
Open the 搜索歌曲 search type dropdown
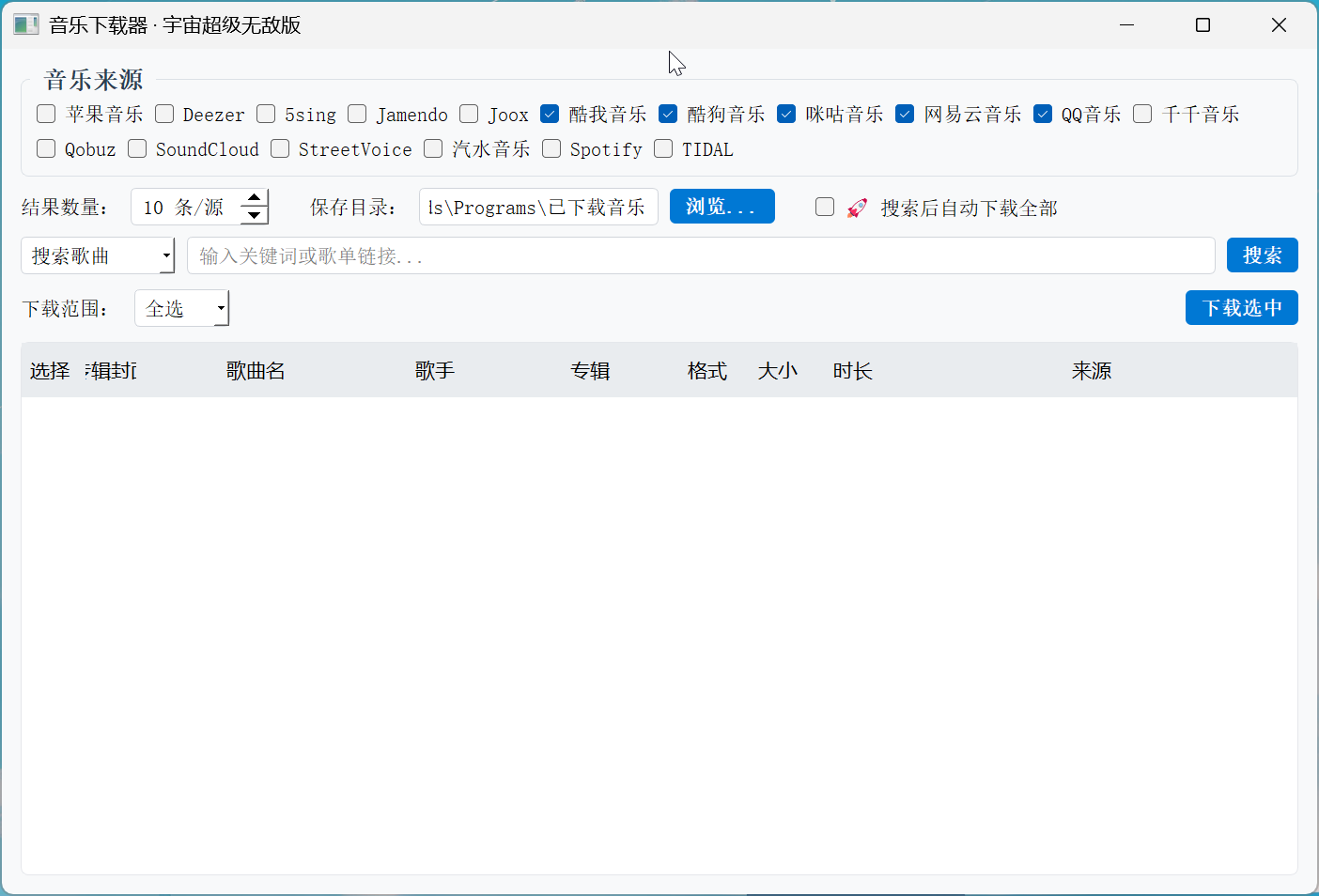(x=98, y=255)
